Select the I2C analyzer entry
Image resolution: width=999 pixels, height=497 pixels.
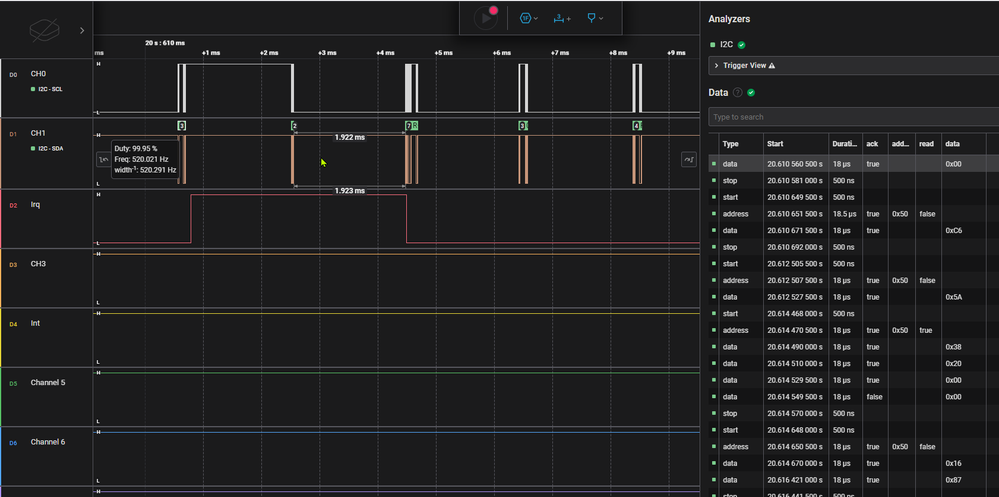(x=726, y=45)
